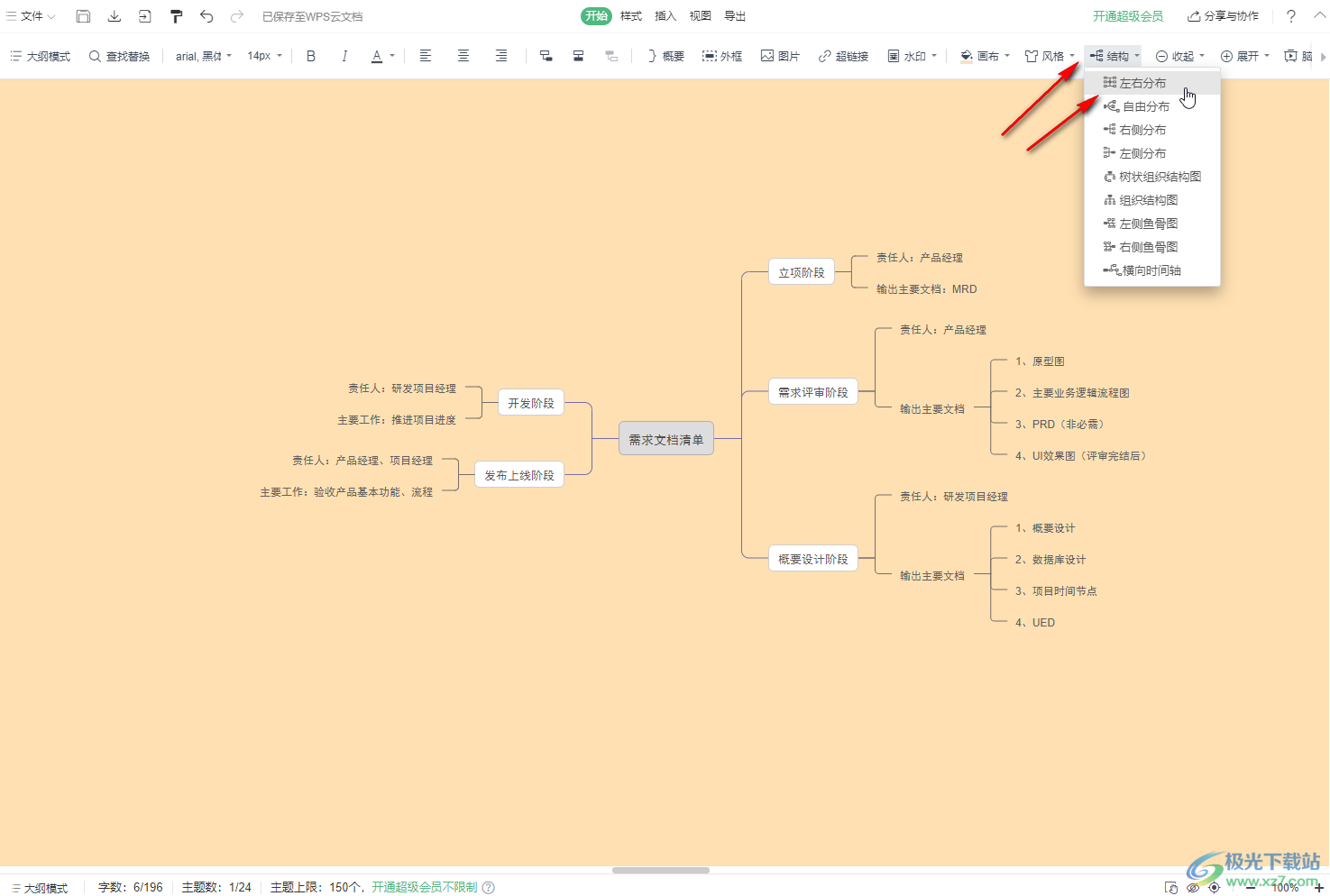Select the format painter tool
The width and height of the screenshot is (1330, 896).
coord(177,16)
